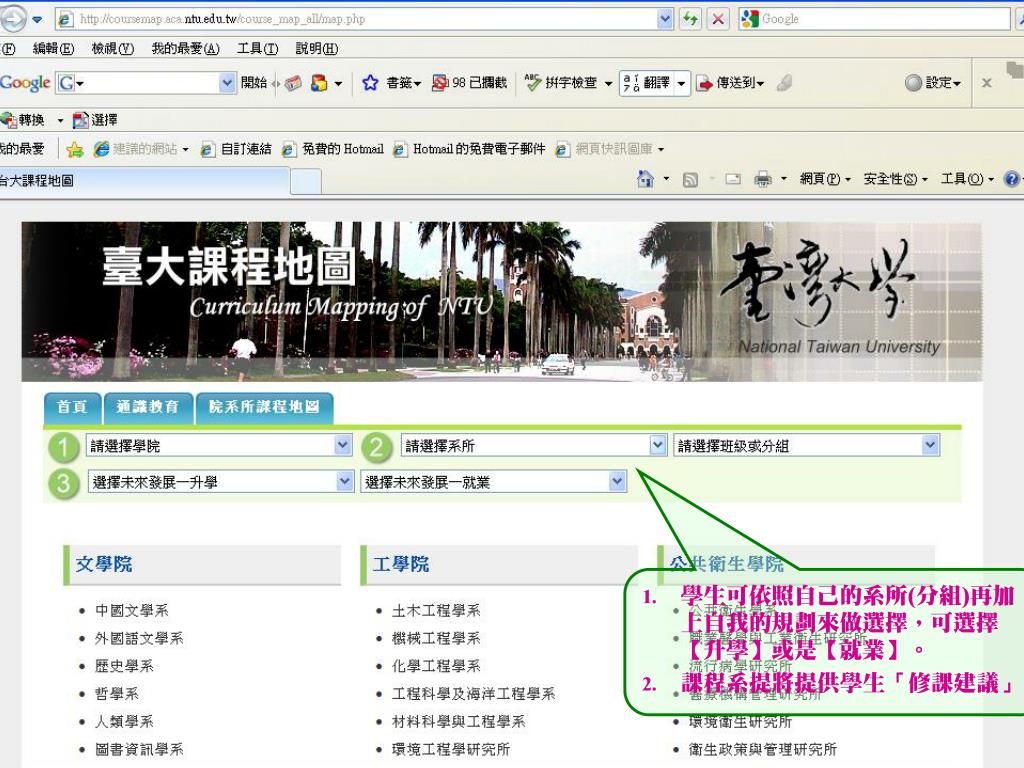1024x768 pixels.
Task: Open the 機械工程學系 department link
Action: 436,639
